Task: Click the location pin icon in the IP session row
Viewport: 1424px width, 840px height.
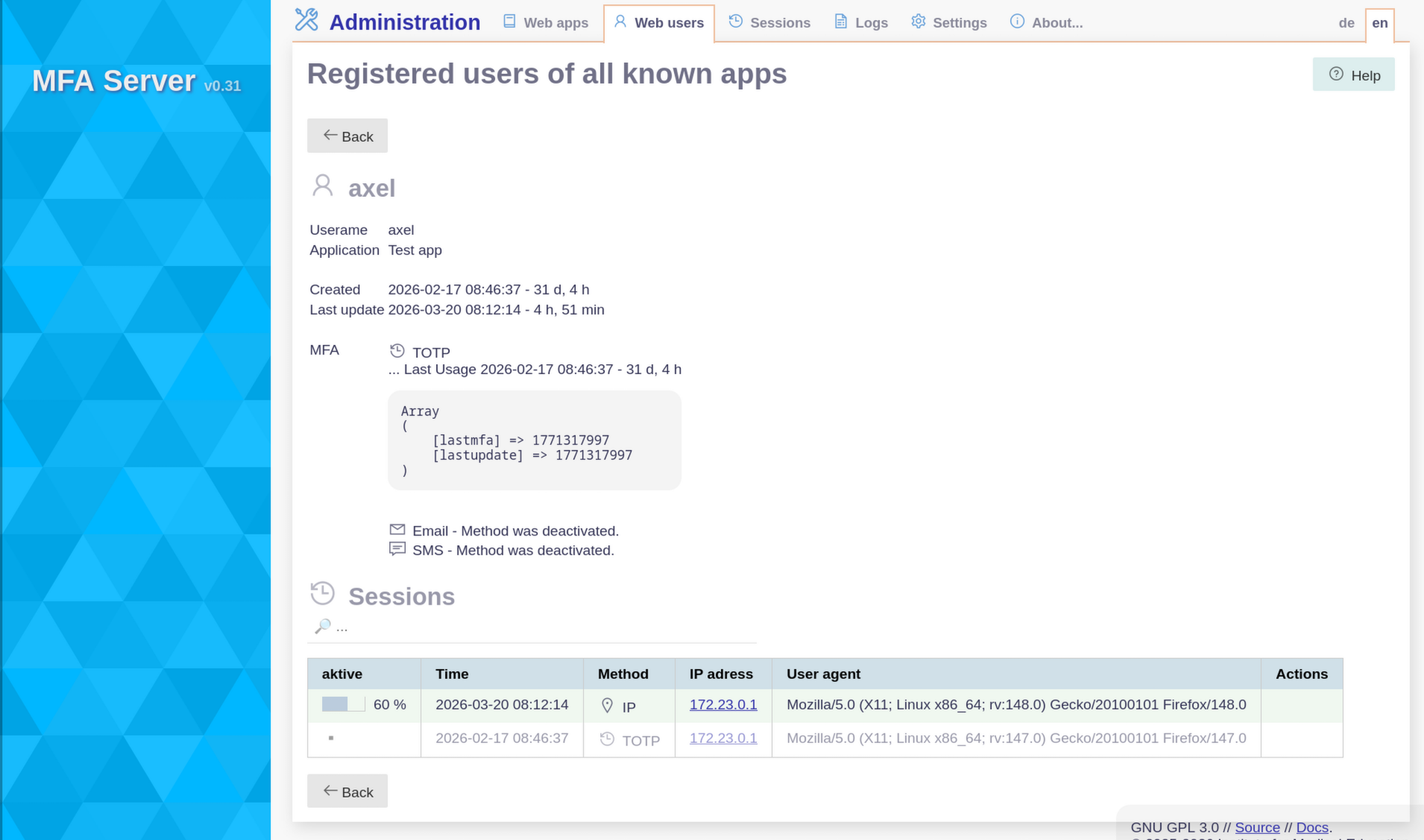Action: tap(607, 704)
